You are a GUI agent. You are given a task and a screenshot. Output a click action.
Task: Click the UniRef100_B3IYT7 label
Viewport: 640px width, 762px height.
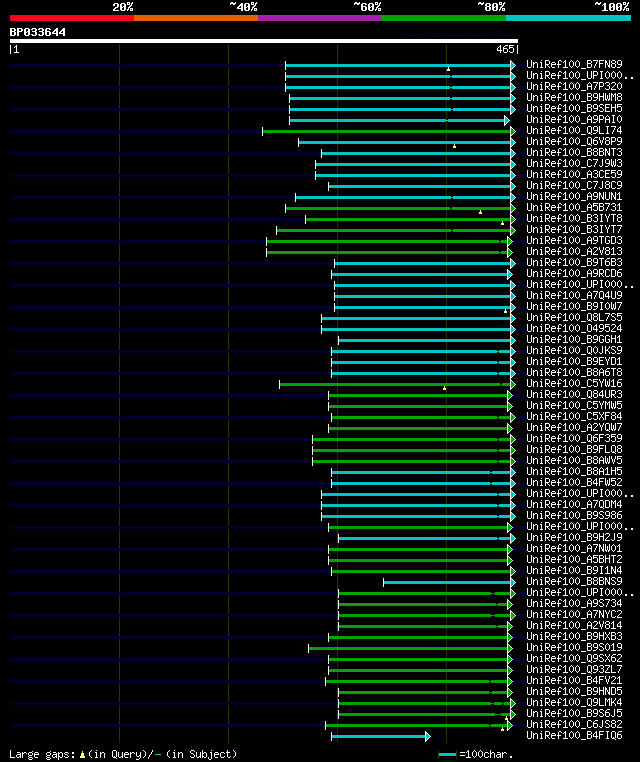tap(574, 229)
